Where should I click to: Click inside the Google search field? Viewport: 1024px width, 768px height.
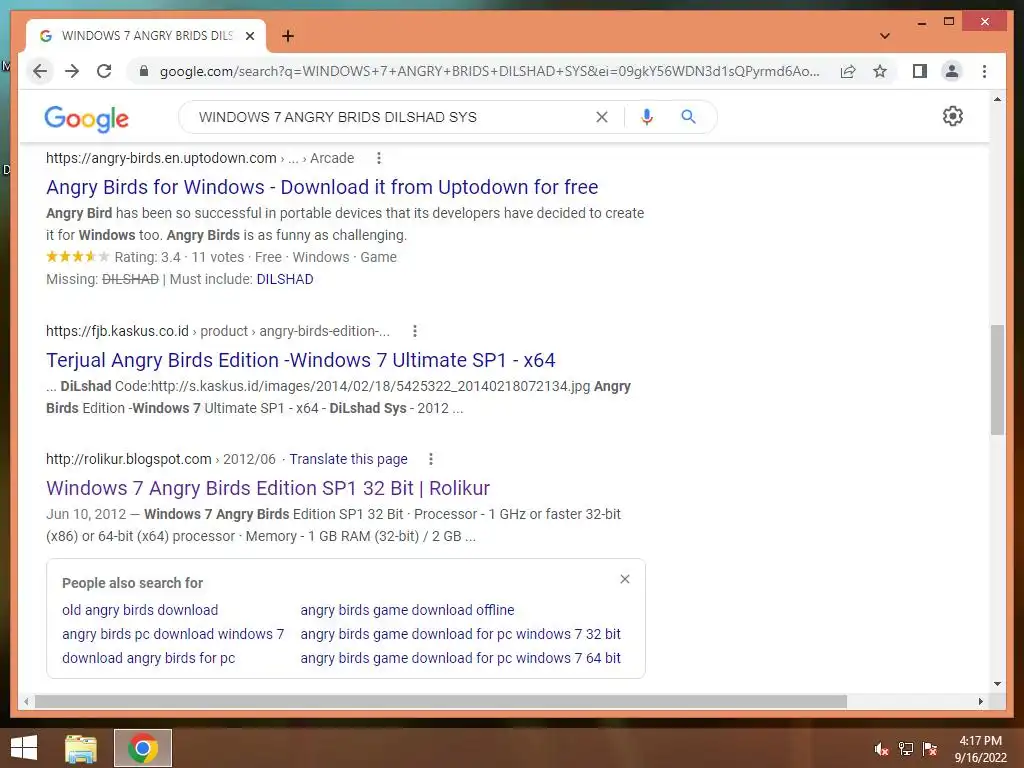(x=392, y=117)
